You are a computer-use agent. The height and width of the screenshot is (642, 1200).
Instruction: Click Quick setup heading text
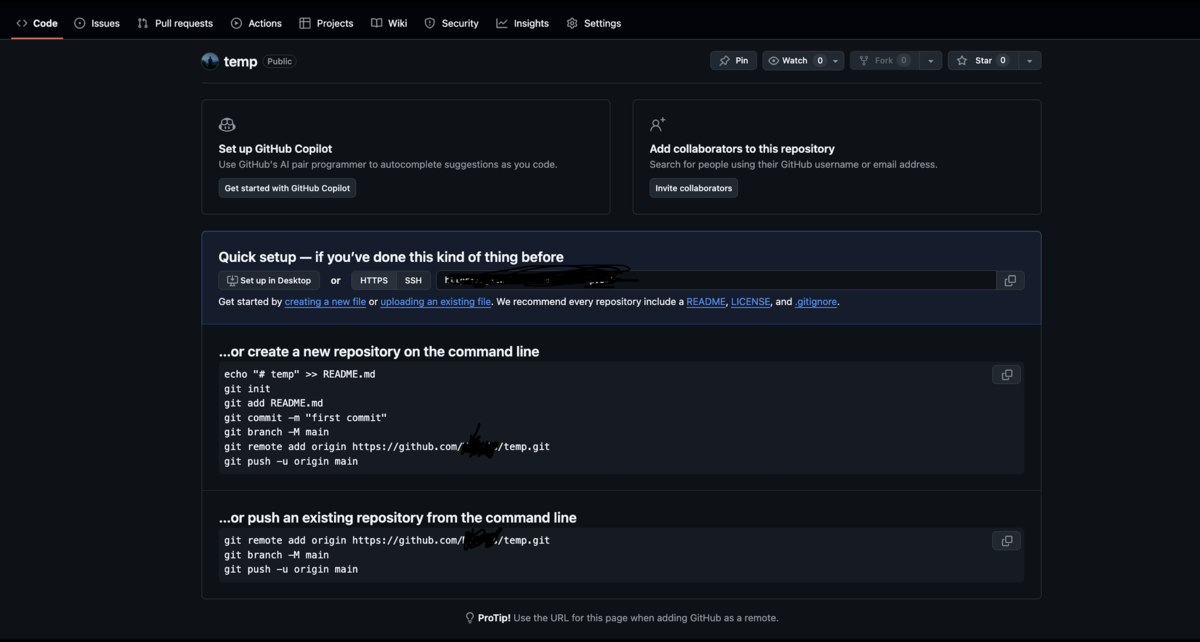tap(391, 257)
